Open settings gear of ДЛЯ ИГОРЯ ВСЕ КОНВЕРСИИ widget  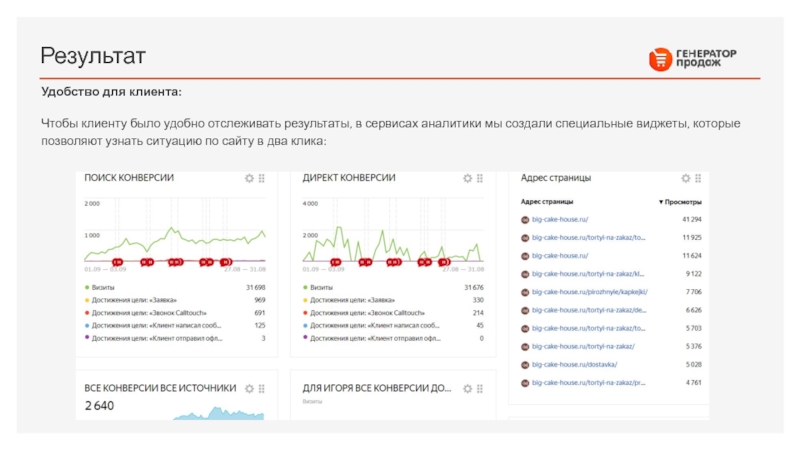[x=467, y=388]
